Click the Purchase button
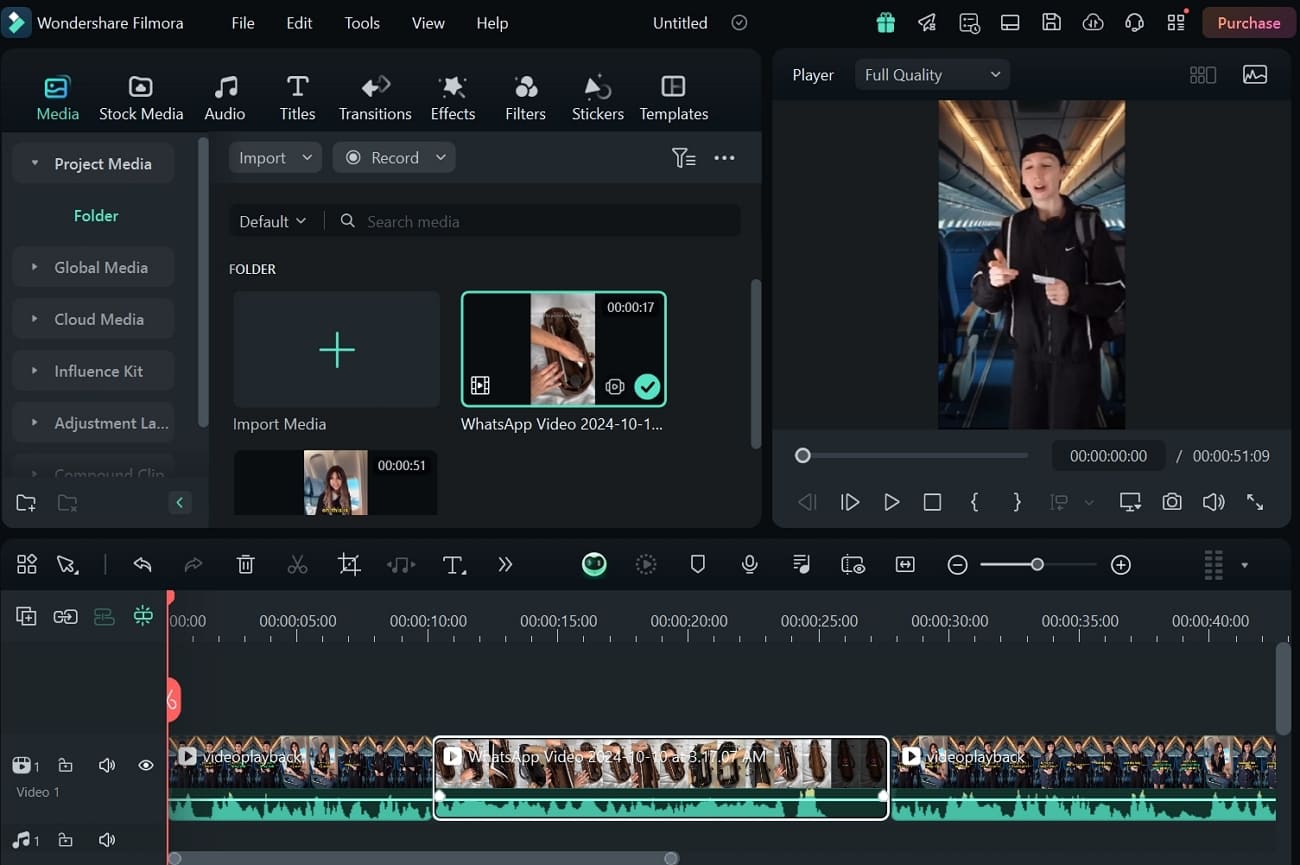 pos(1248,22)
